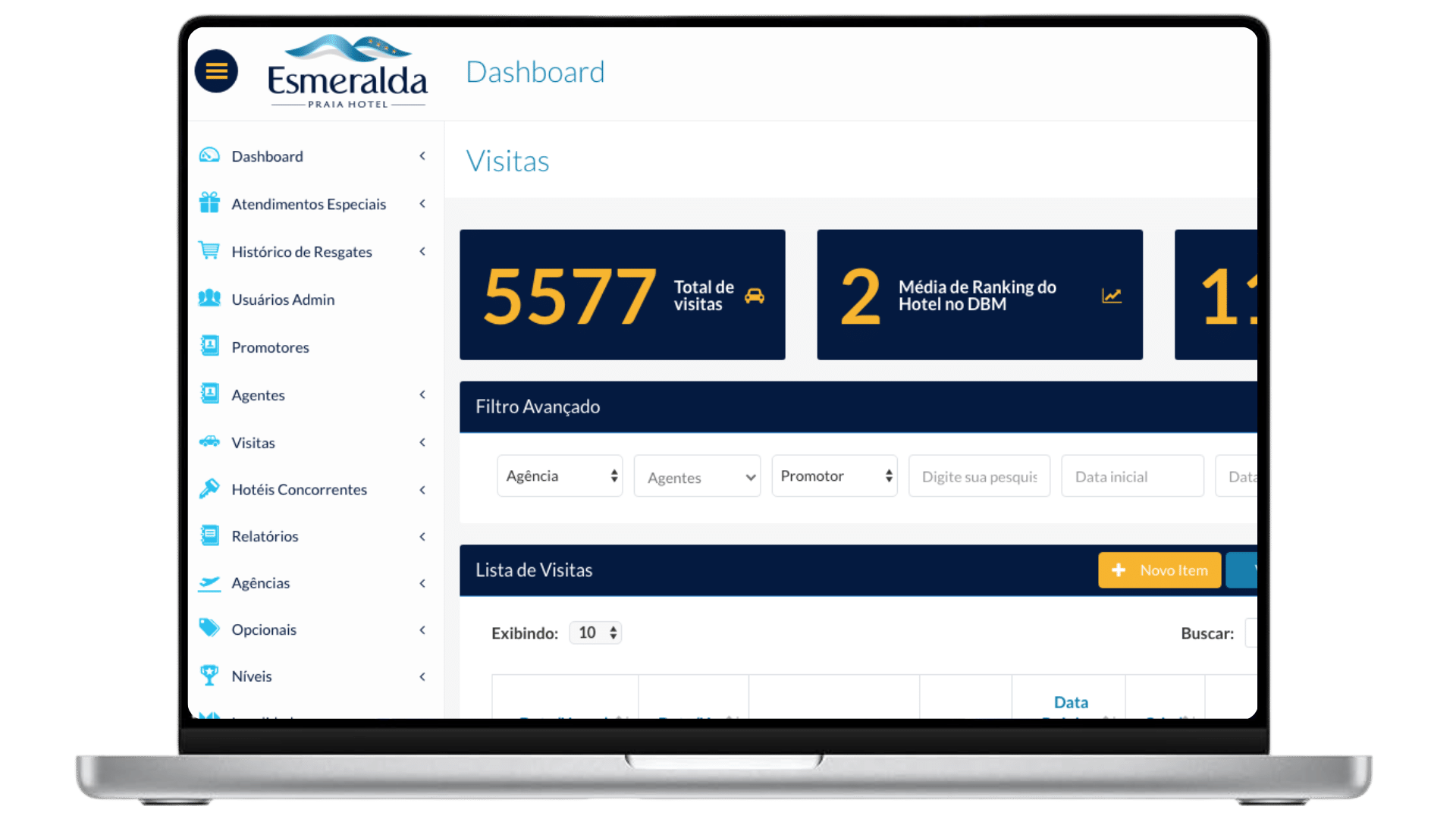Click the Agências airplane icon
The width and height of the screenshot is (1456, 819).
pyautogui.click(x=209, y=582)
